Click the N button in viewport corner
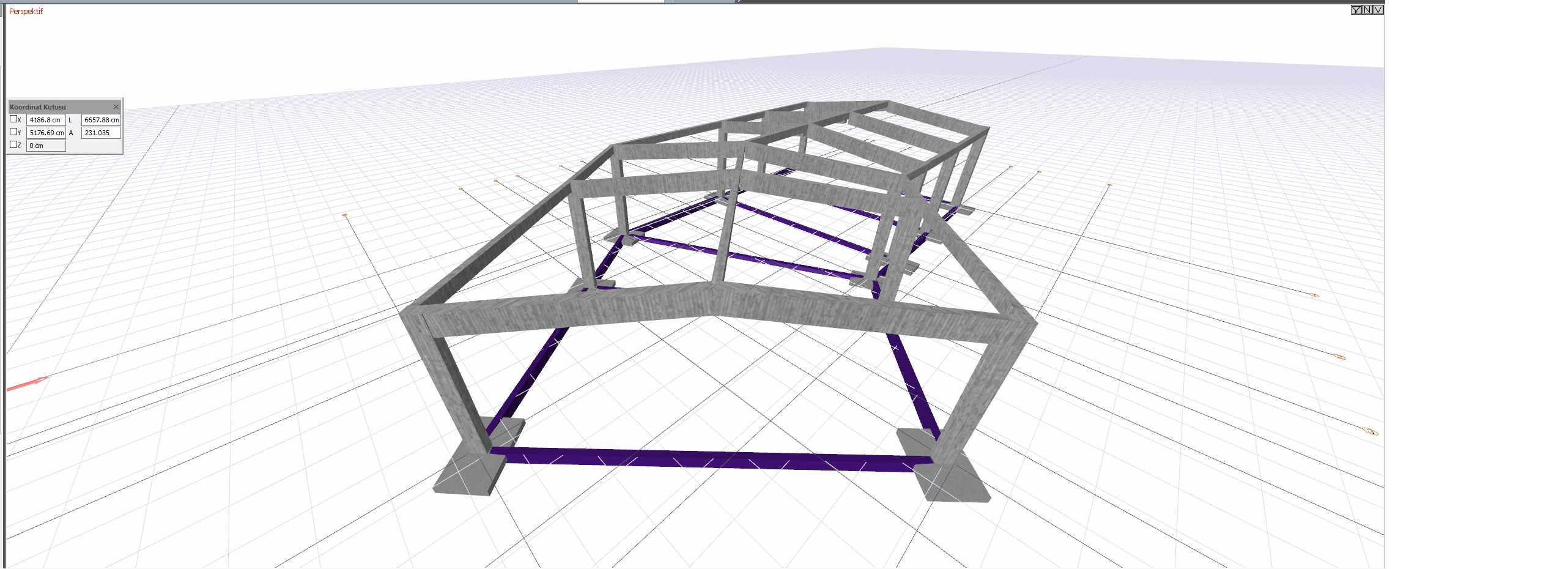The width and height of the screenshot is (1568, 569). (1367, 10)
